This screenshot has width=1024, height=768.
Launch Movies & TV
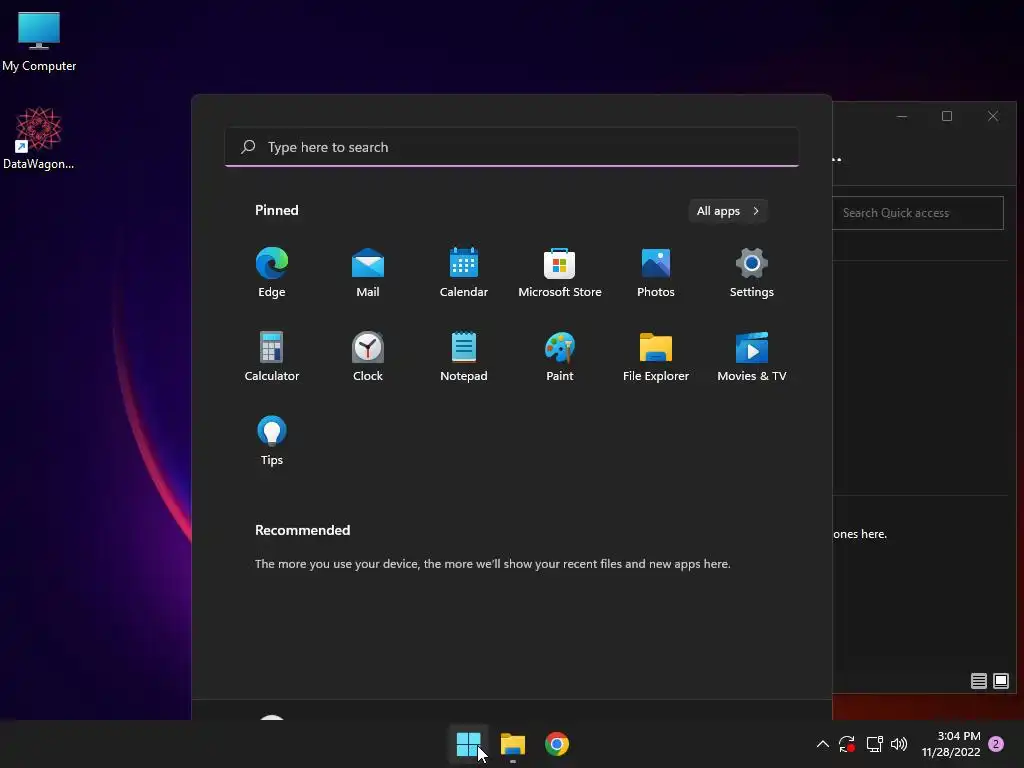[752, 357]
